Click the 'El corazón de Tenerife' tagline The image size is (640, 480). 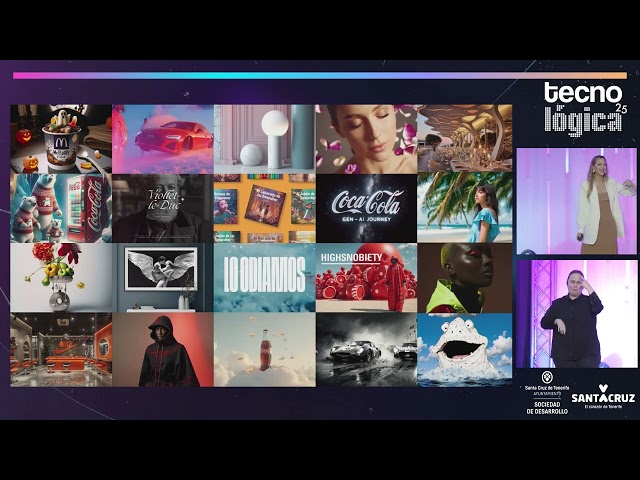click(x=603, y=407)
